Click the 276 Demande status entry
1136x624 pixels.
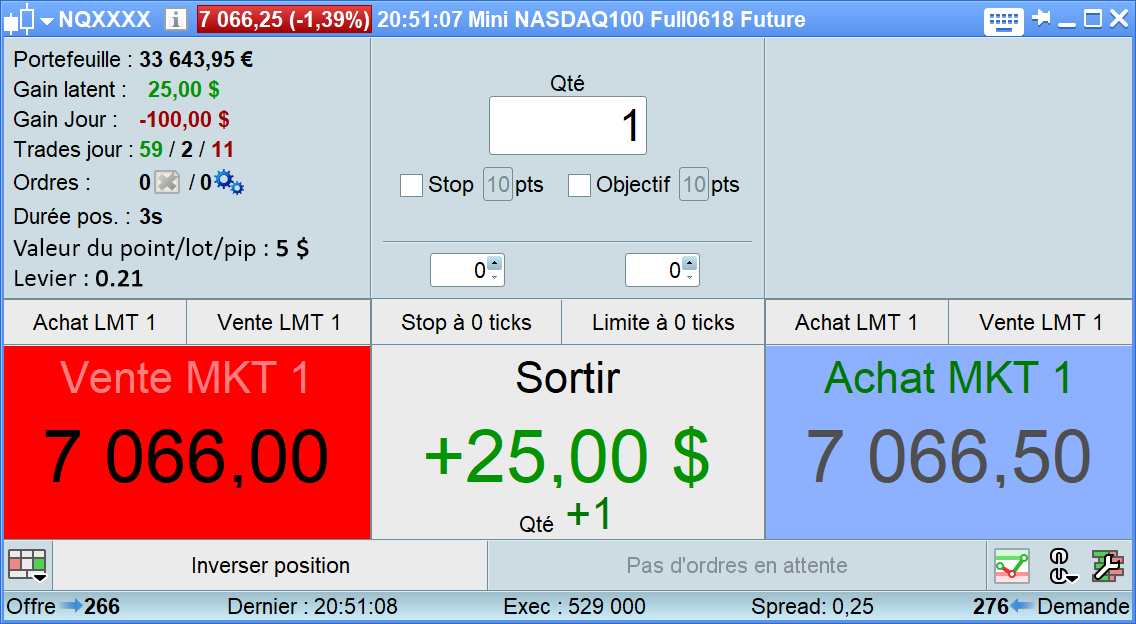1051,607
